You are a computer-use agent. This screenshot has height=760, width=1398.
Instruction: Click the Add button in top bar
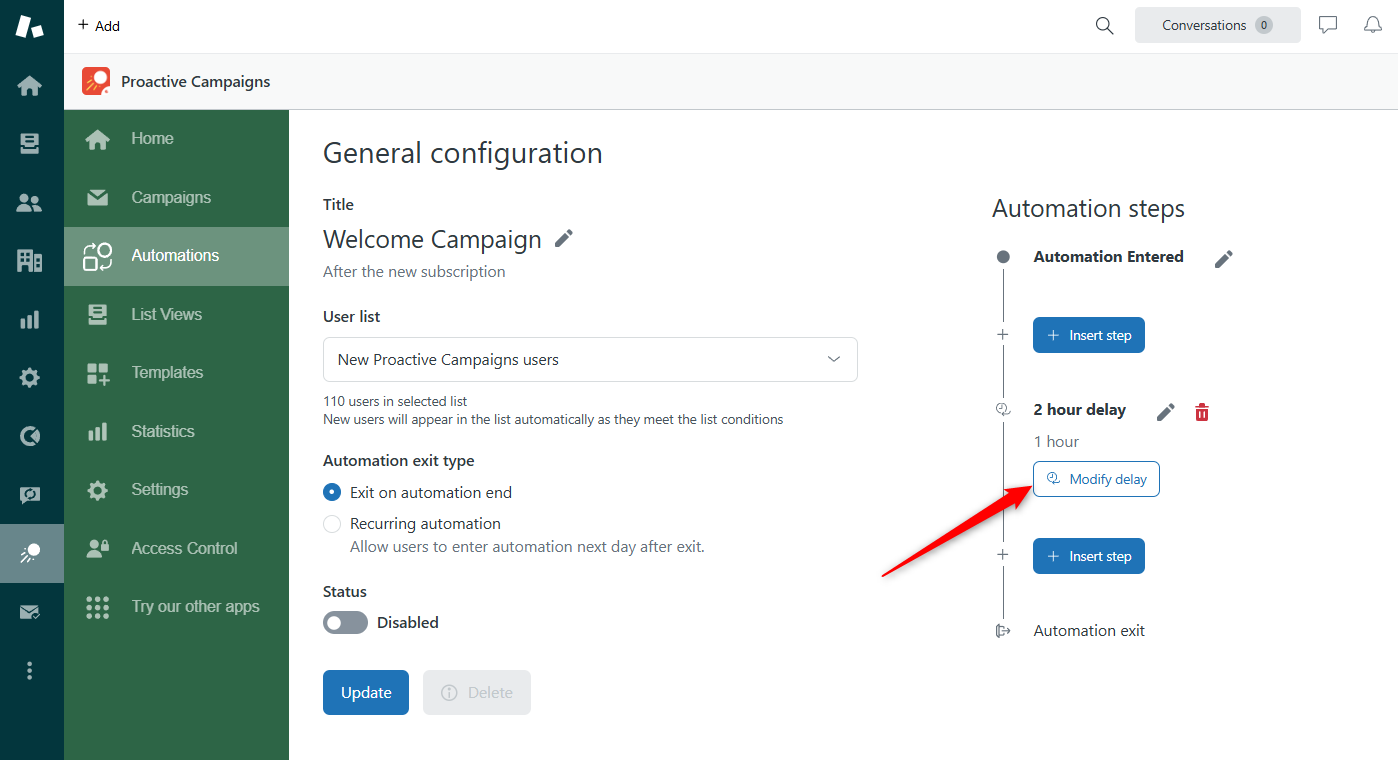tap(99, 26)
